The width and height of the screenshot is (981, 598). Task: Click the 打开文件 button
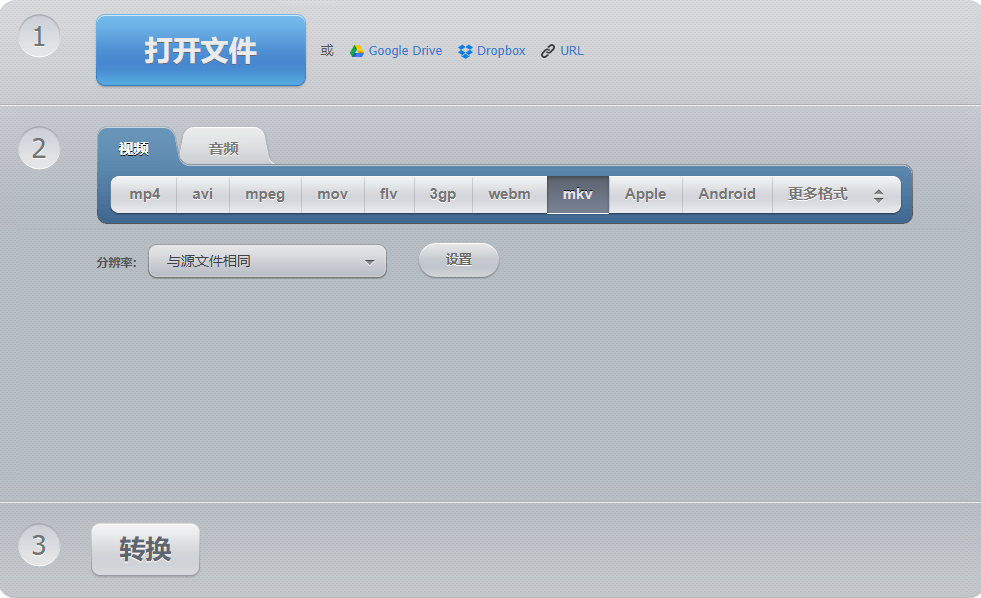200,50
